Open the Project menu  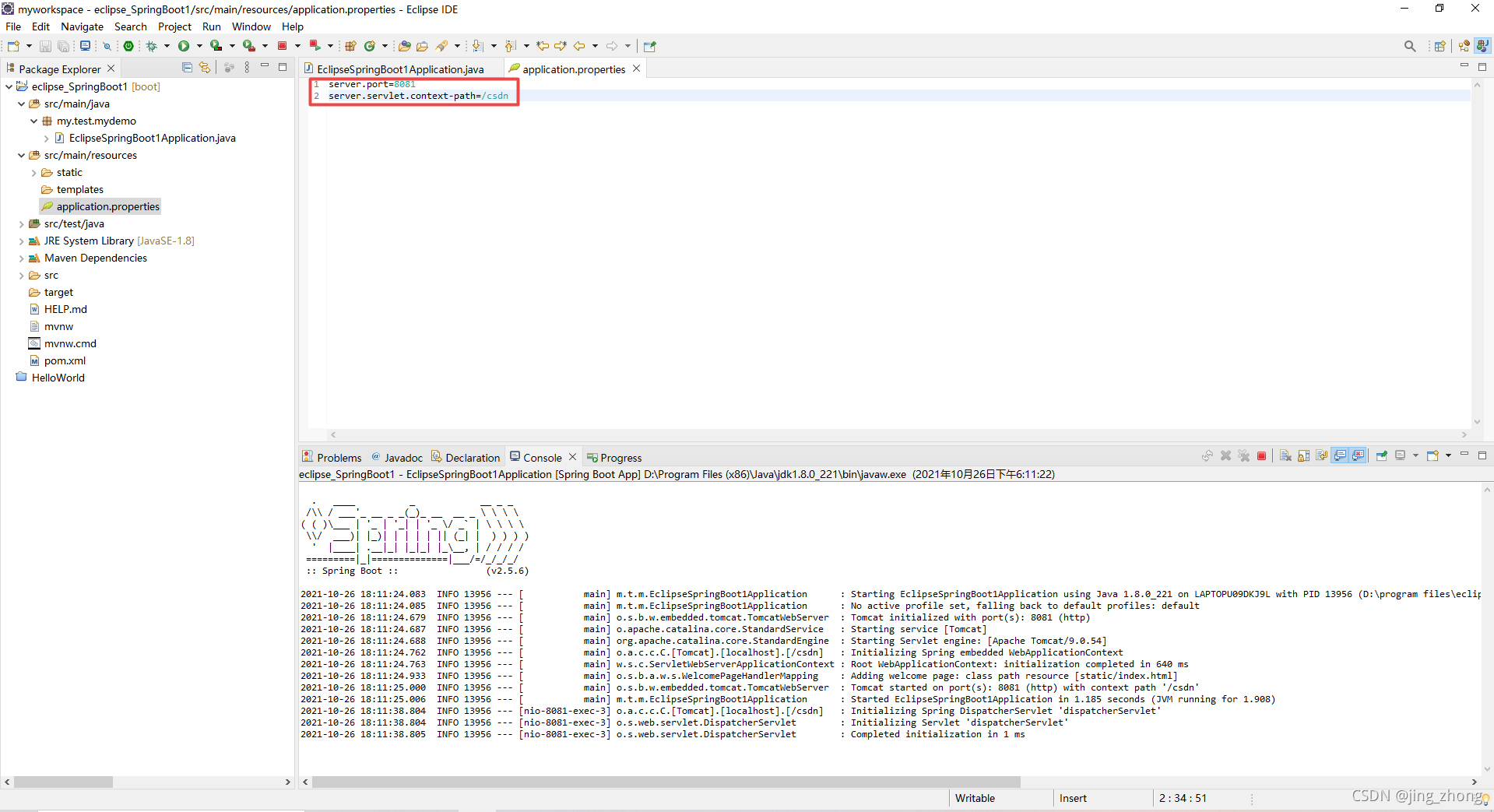point(174,26)
